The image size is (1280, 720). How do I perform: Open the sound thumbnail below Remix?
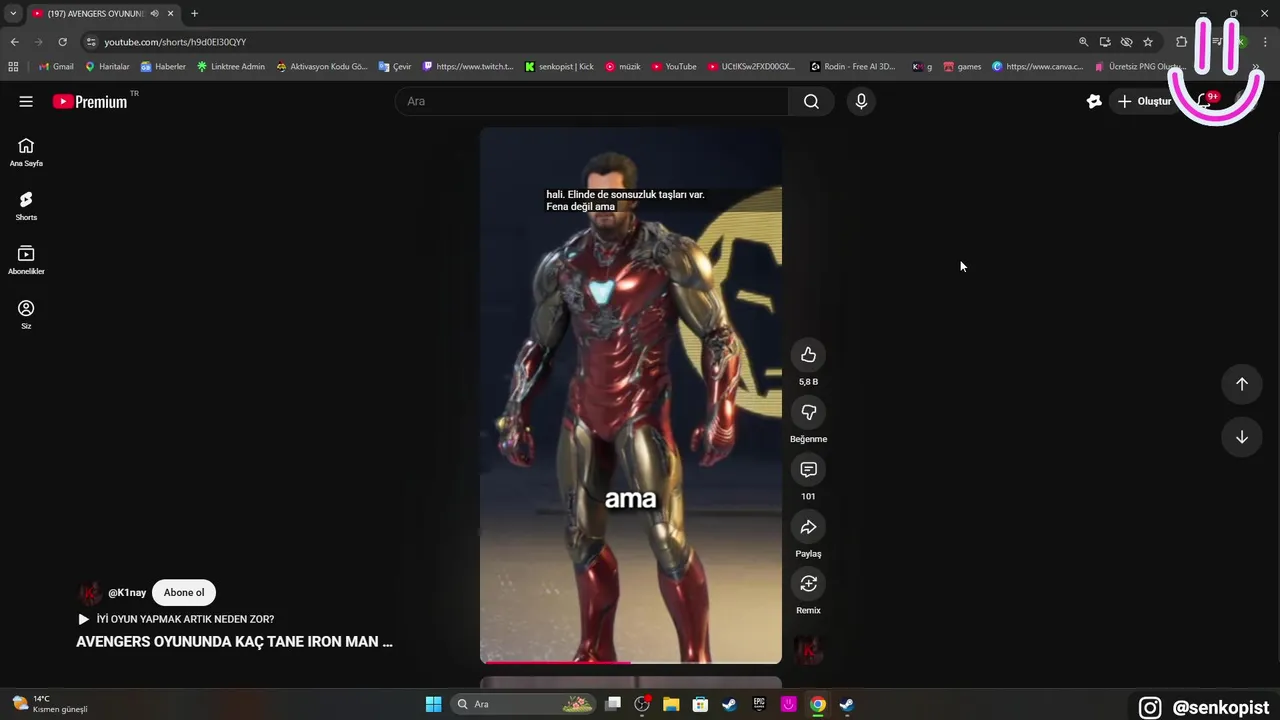click(x=808, y=651)
